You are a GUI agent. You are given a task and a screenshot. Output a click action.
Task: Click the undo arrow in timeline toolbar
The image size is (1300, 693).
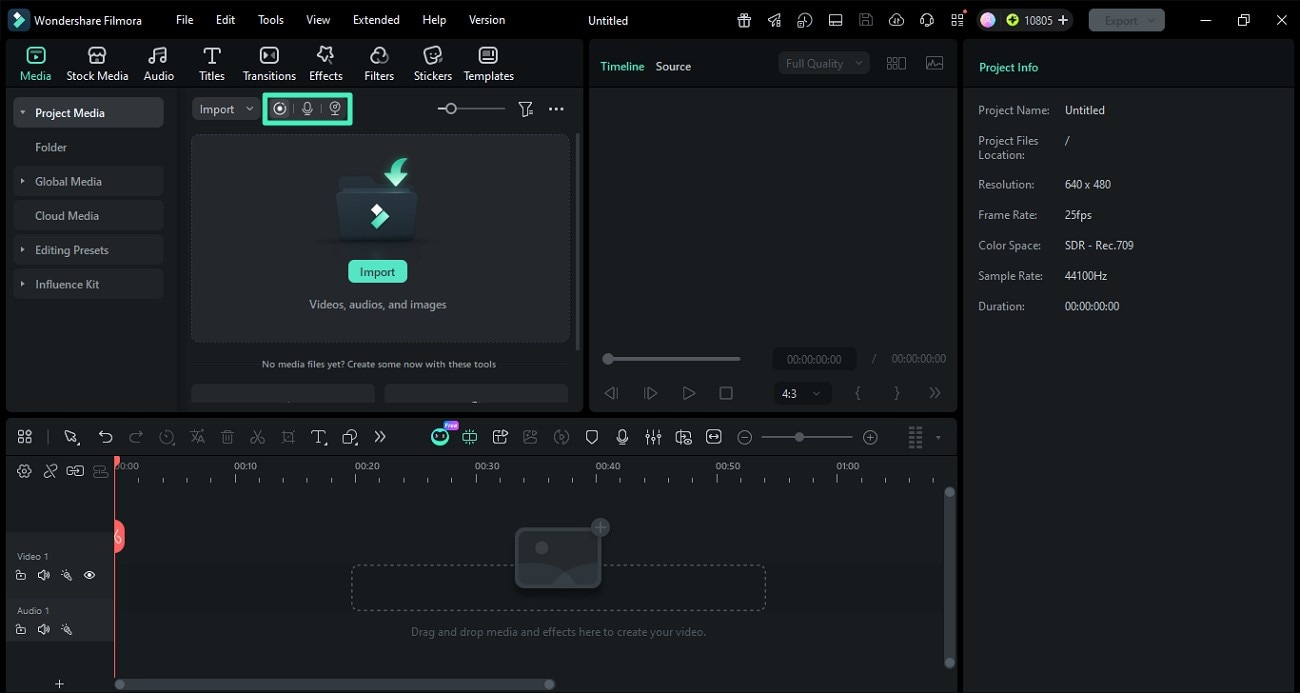[105, 437]
